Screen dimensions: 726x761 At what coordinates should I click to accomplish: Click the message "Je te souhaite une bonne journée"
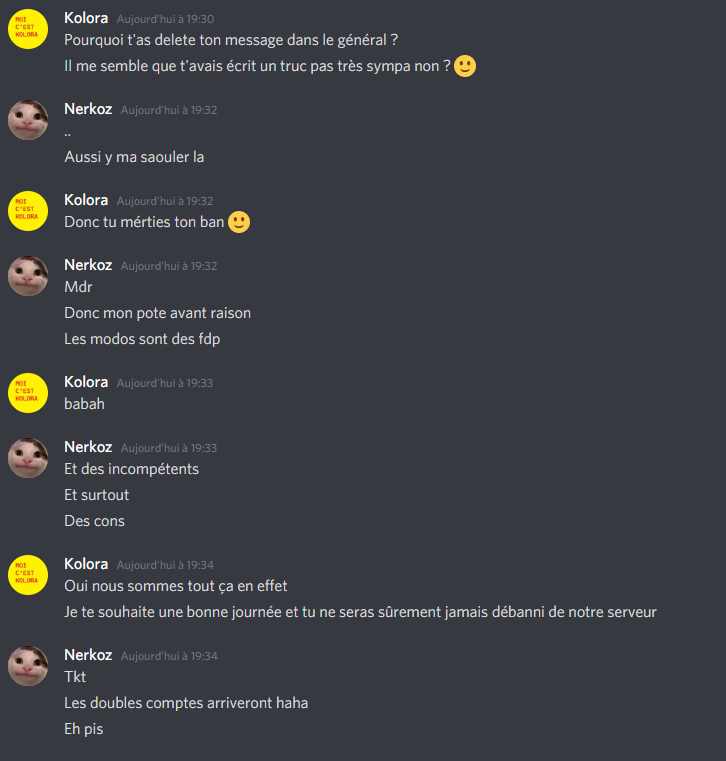360,612
